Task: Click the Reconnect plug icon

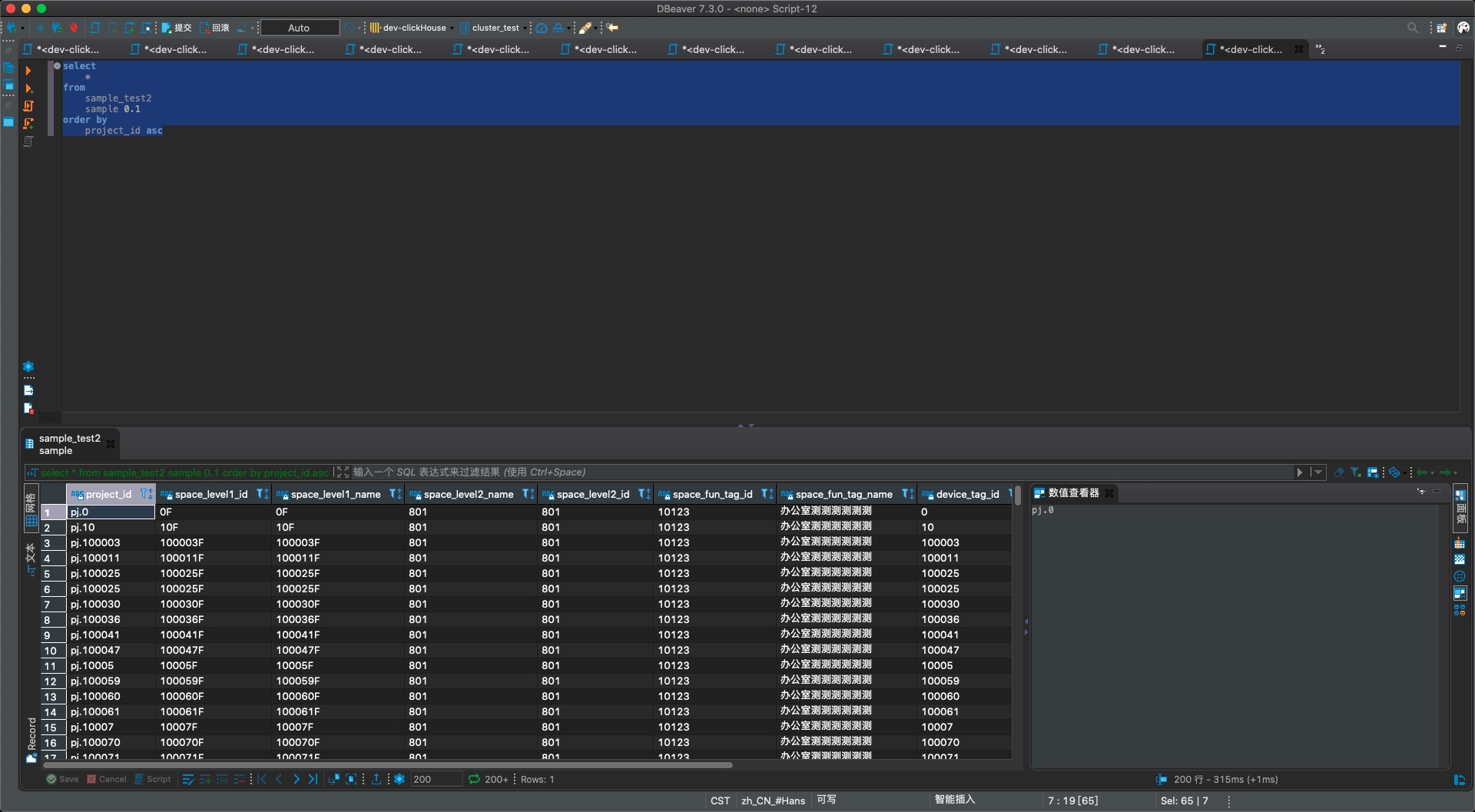Action: click(x=57, y=28)
